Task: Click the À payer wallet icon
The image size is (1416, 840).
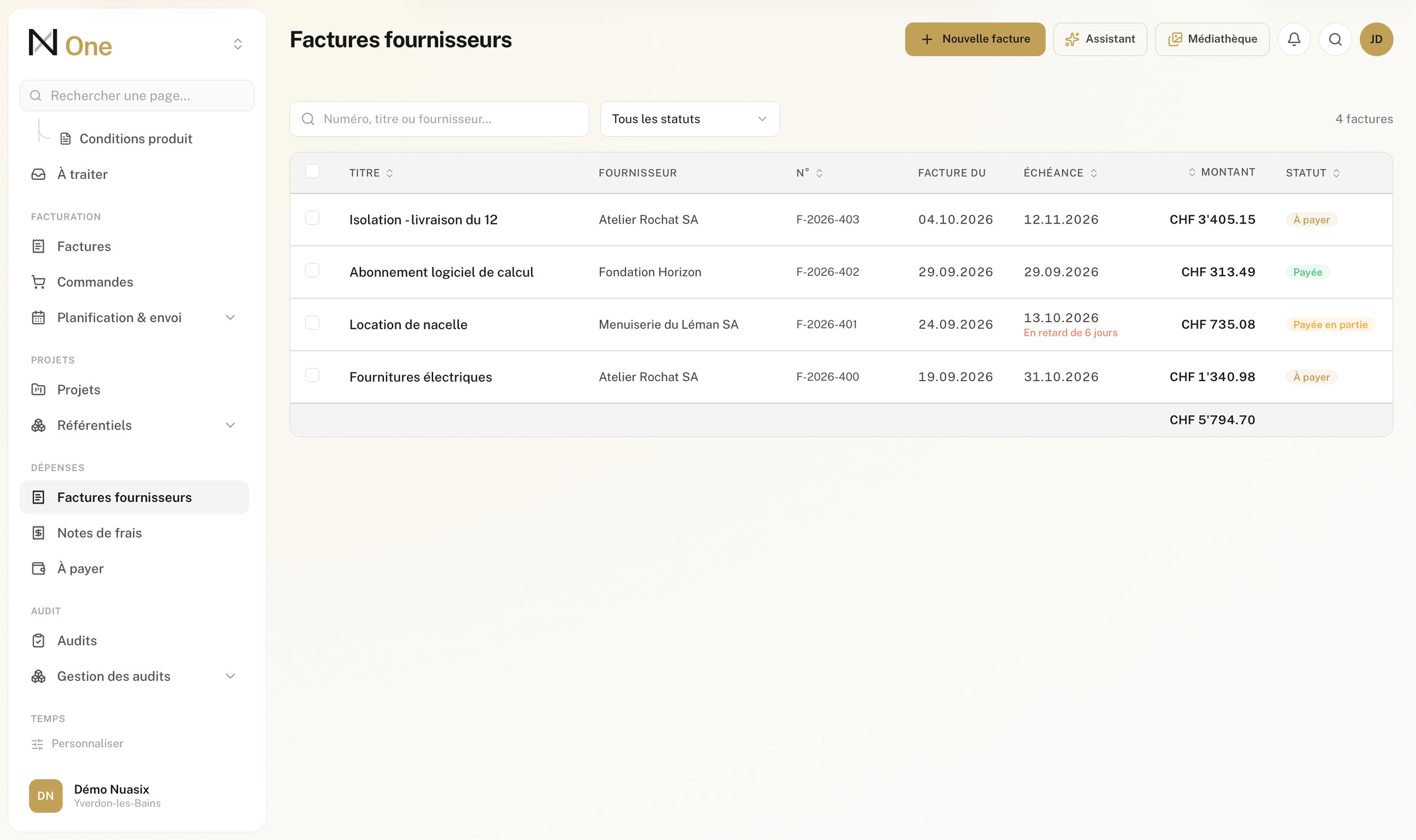Action: click(38, 568)
